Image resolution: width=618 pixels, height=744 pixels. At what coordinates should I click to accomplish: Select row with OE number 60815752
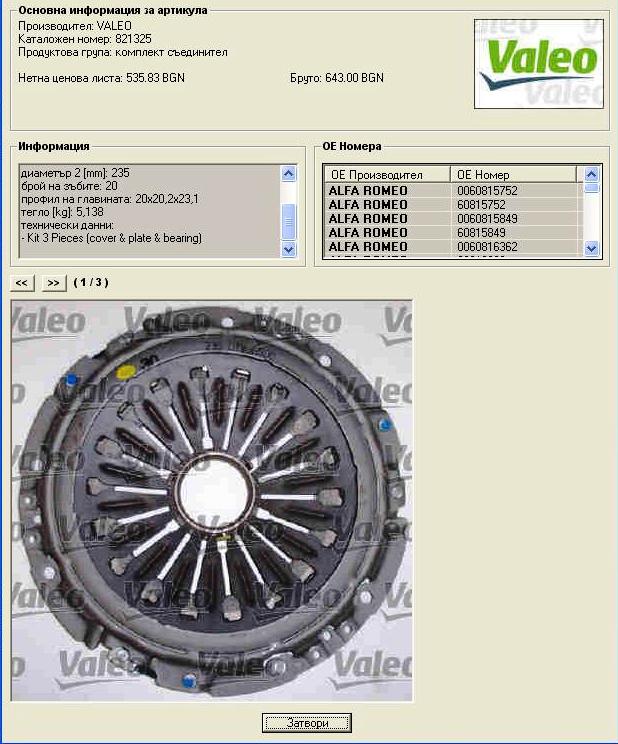[x=452, y=204]
